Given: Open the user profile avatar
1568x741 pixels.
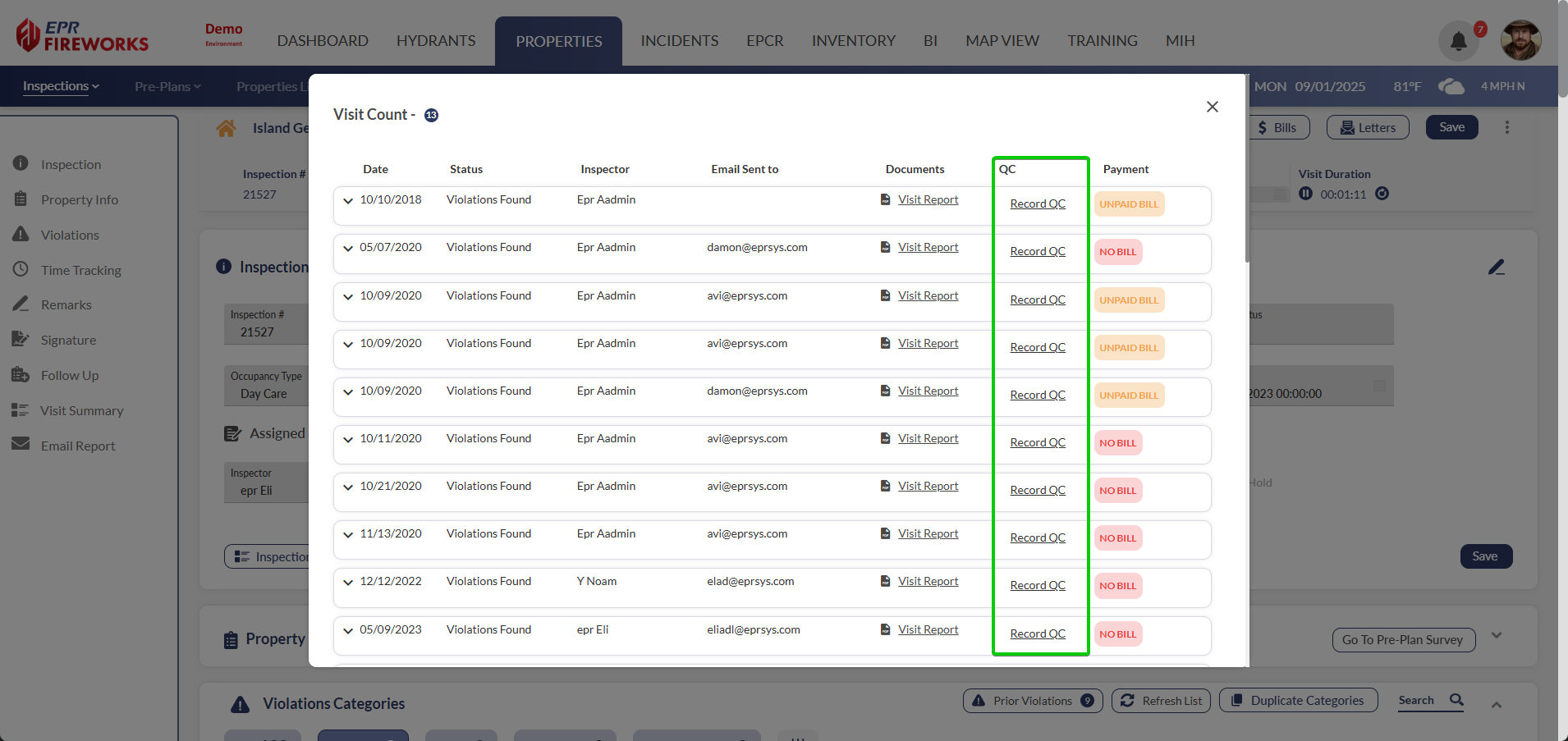Looking at the screenshot, I should (1520, 40).
